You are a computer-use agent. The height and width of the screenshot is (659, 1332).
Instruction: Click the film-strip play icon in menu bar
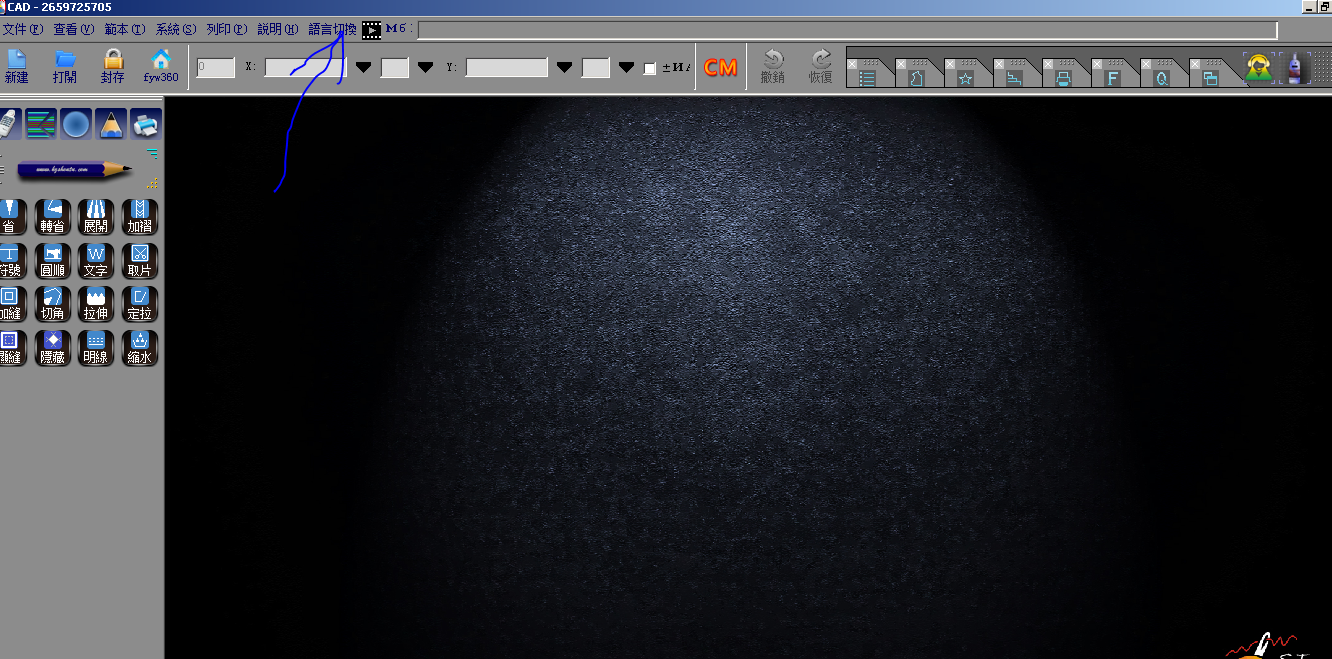[371, 30]
